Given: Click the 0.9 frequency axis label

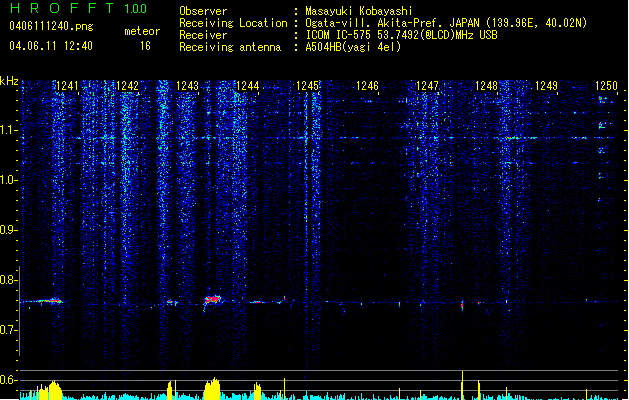Looking at the screenshot, I should 8,230.
